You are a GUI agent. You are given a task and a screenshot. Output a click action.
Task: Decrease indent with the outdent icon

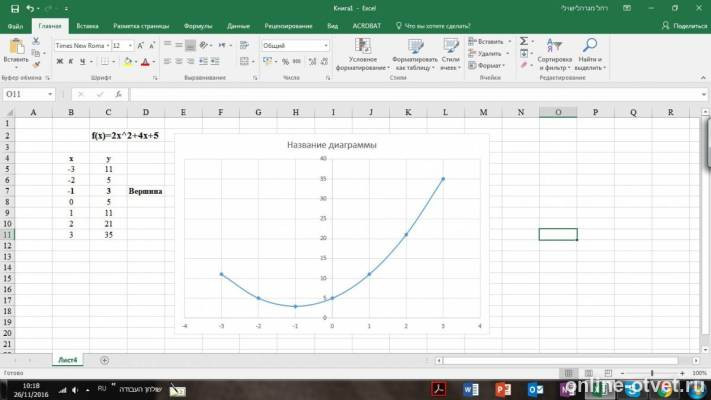click(x=203, y=61)
